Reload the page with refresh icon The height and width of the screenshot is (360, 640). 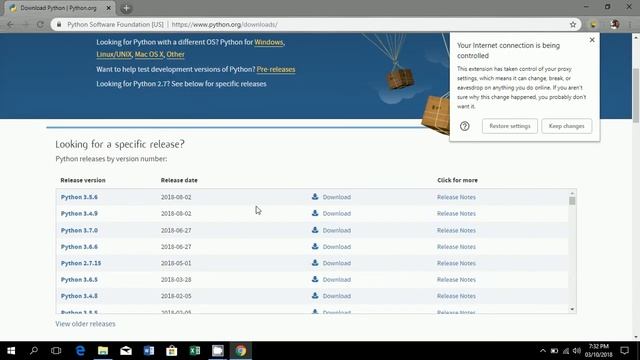tap(40, 24)
